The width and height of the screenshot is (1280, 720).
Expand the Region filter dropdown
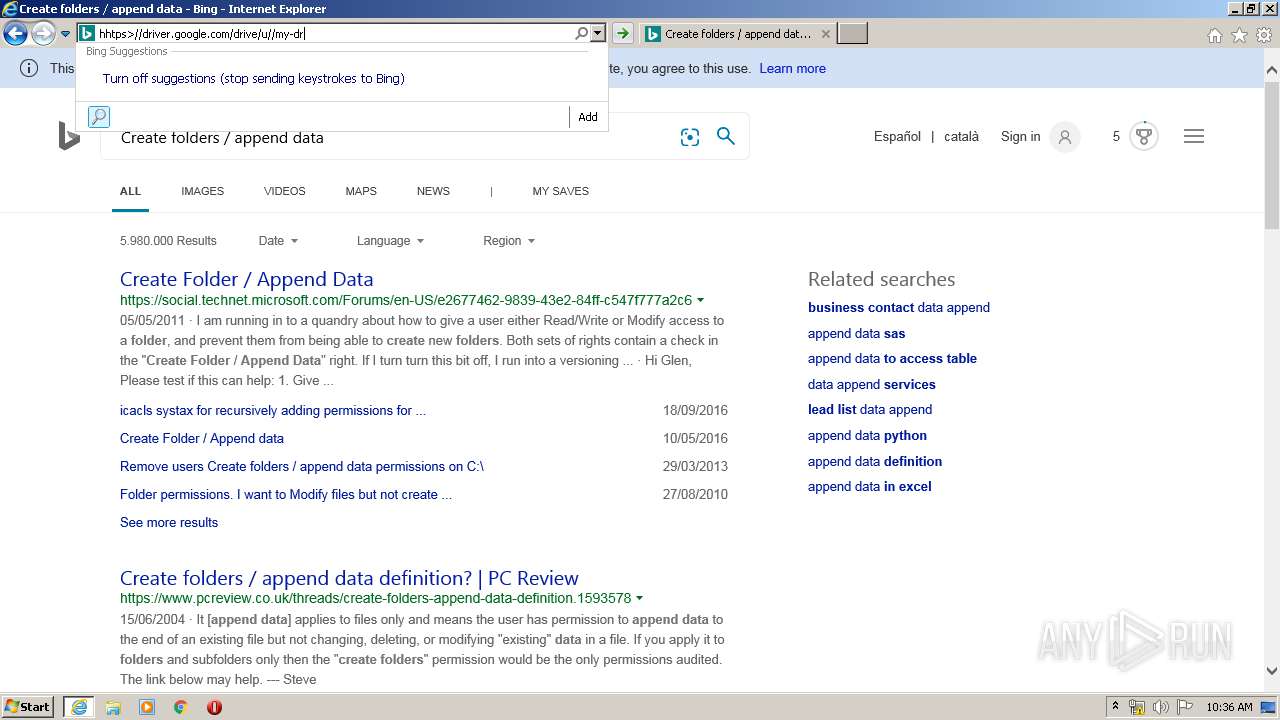tap(509, 241)
